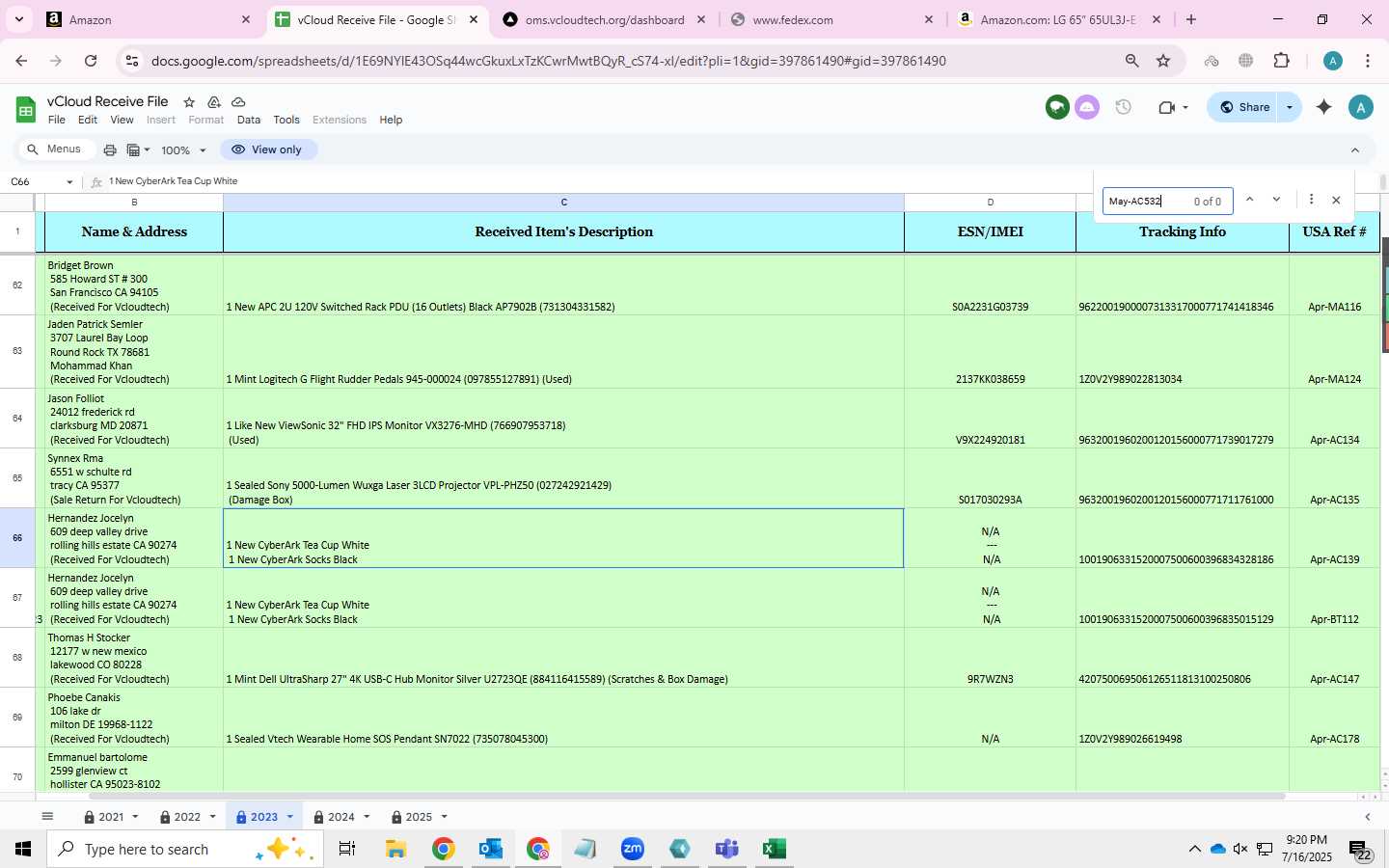Expand the Meet camera dropdown arrow
Screen dimensions: 1389x868
pos(1185,107)
